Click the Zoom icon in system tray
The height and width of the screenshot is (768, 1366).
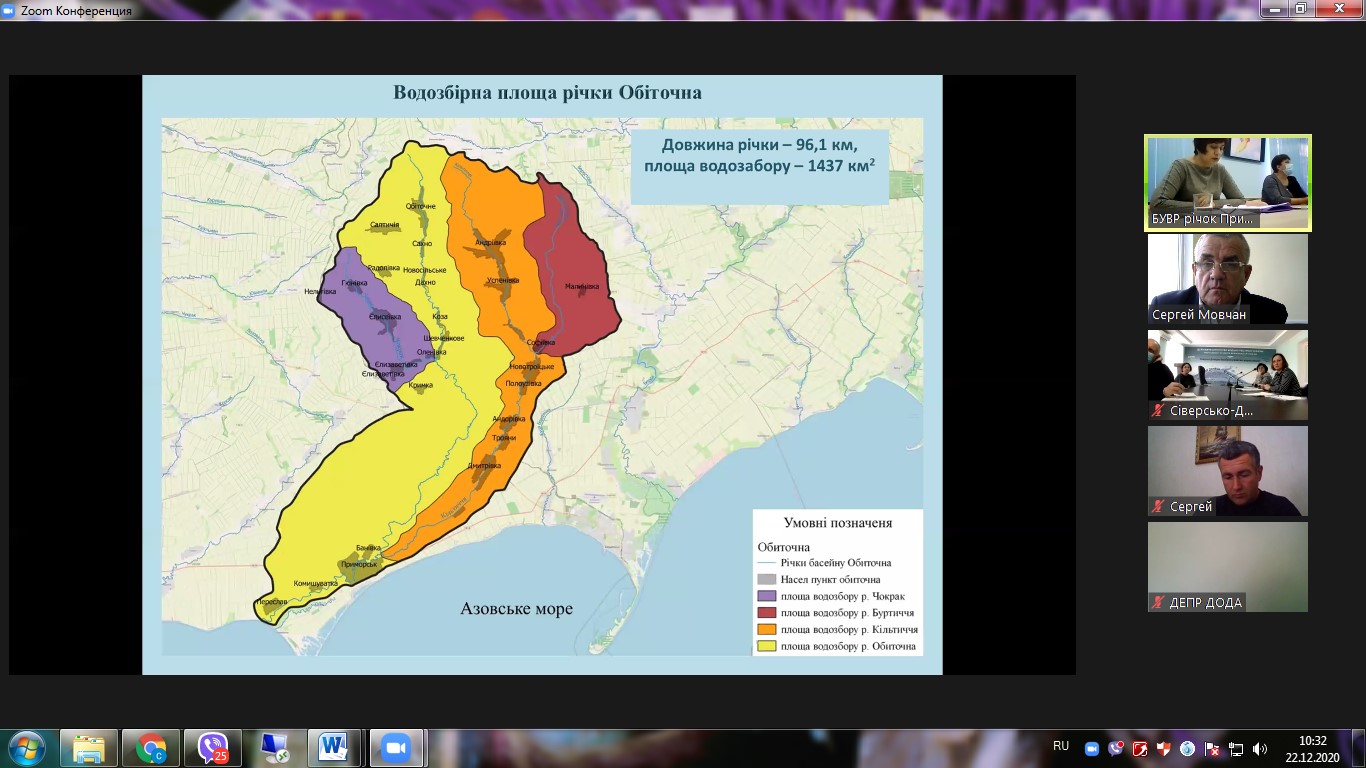[1092, 749]
